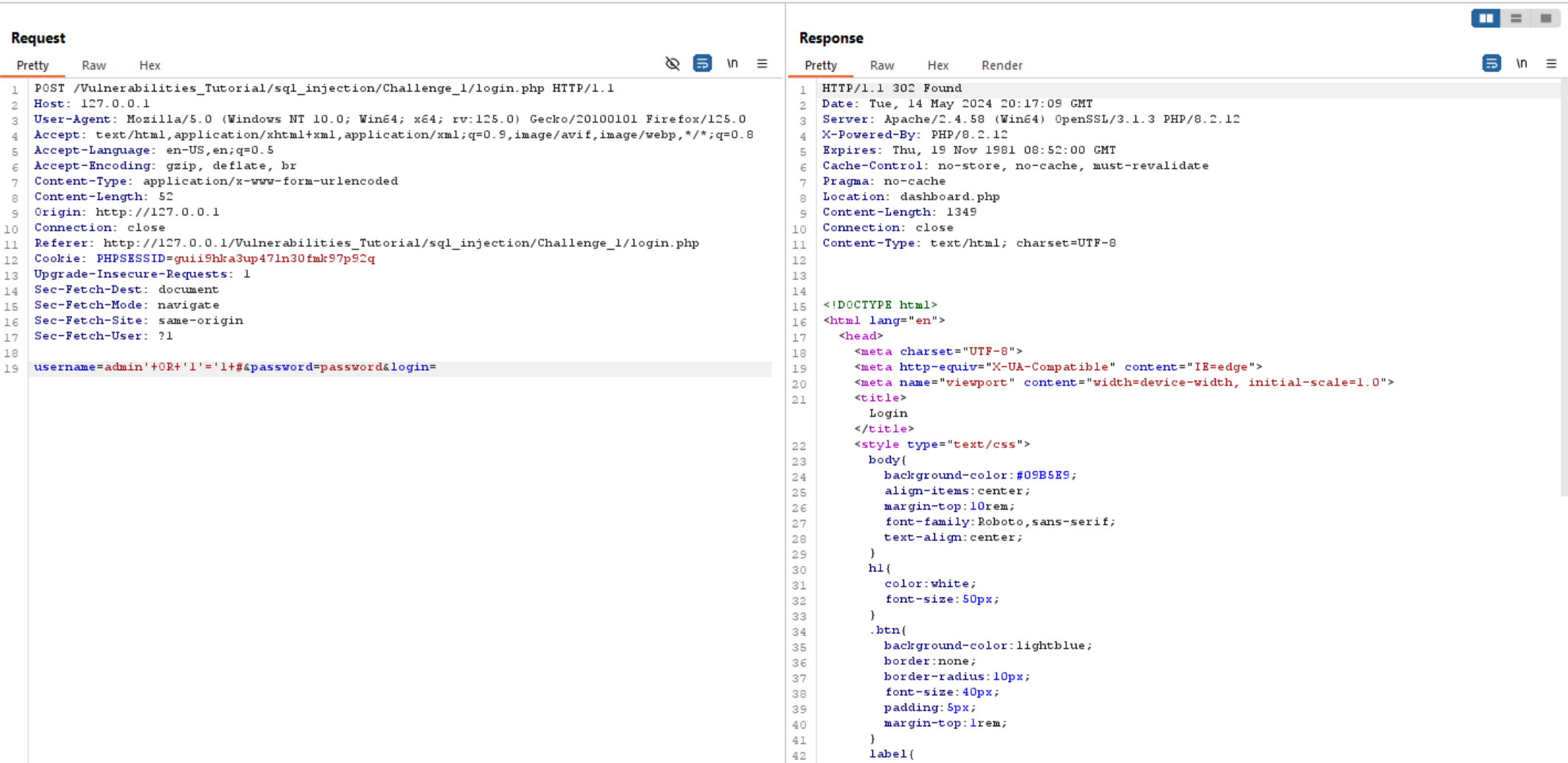The height and width of the screenshot is (763, 1568).
Task: Select Request Raw tab
Action: point(94,66)
